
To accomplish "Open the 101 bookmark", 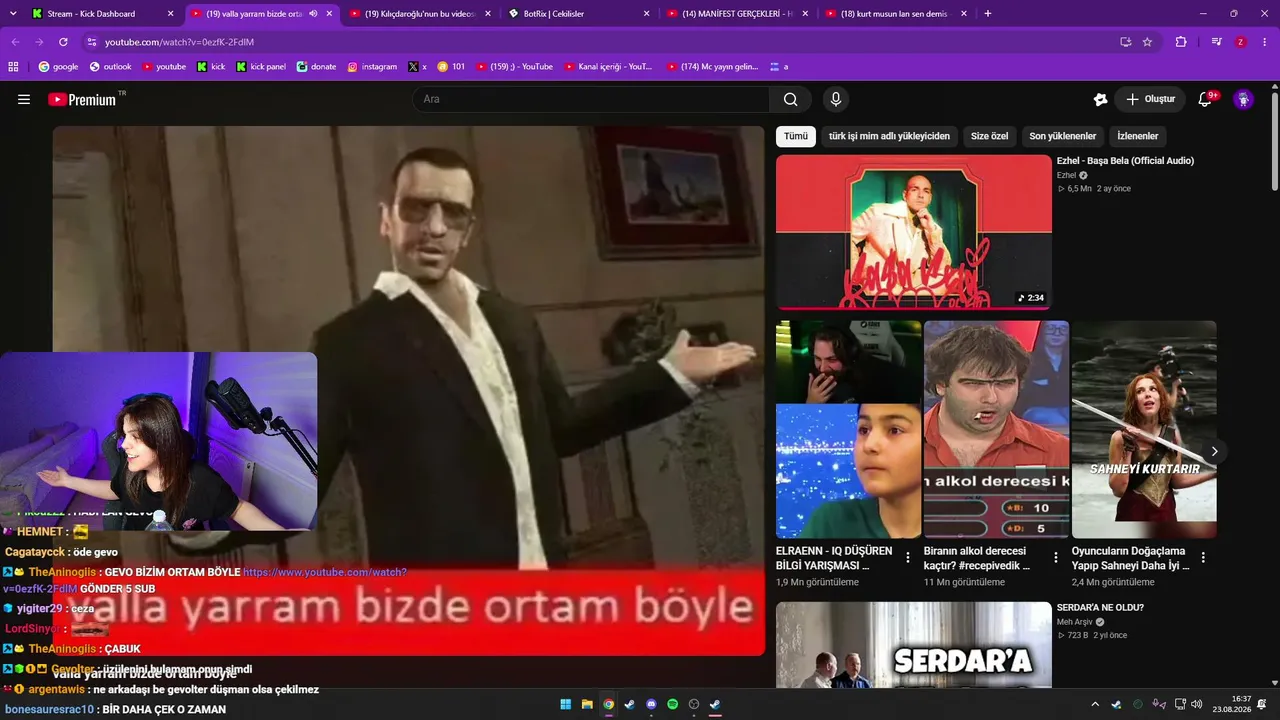I will click(x=451, y=67).
